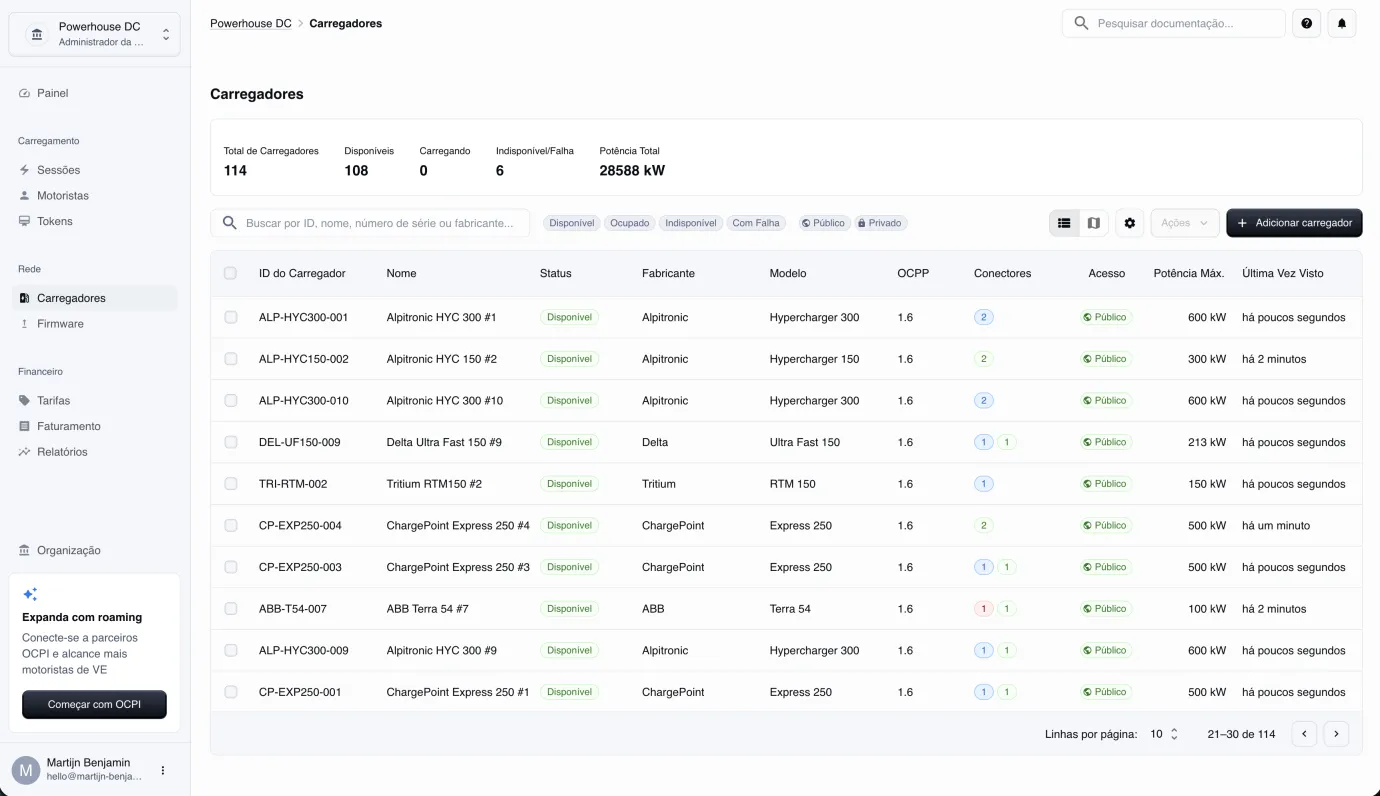Go to next page arrow

click(x=1336, y=734)
